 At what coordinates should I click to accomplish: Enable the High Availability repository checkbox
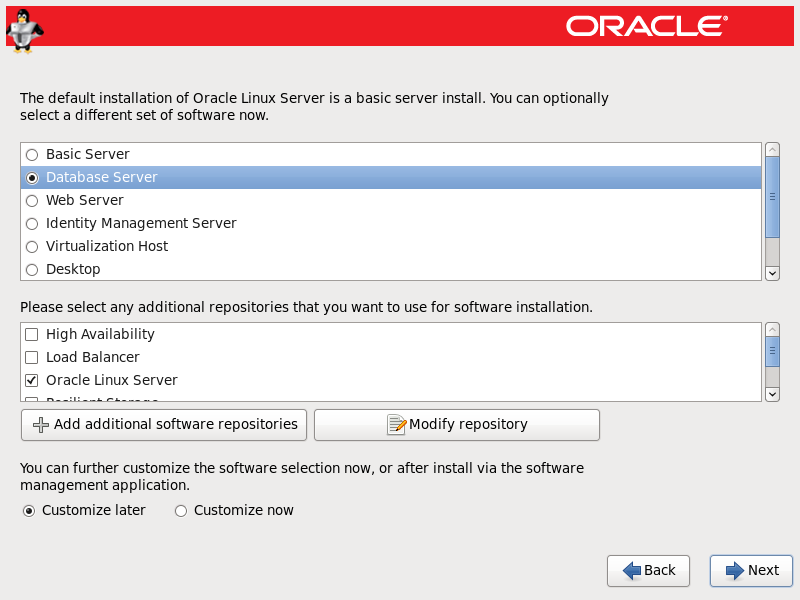pos(32,335)
